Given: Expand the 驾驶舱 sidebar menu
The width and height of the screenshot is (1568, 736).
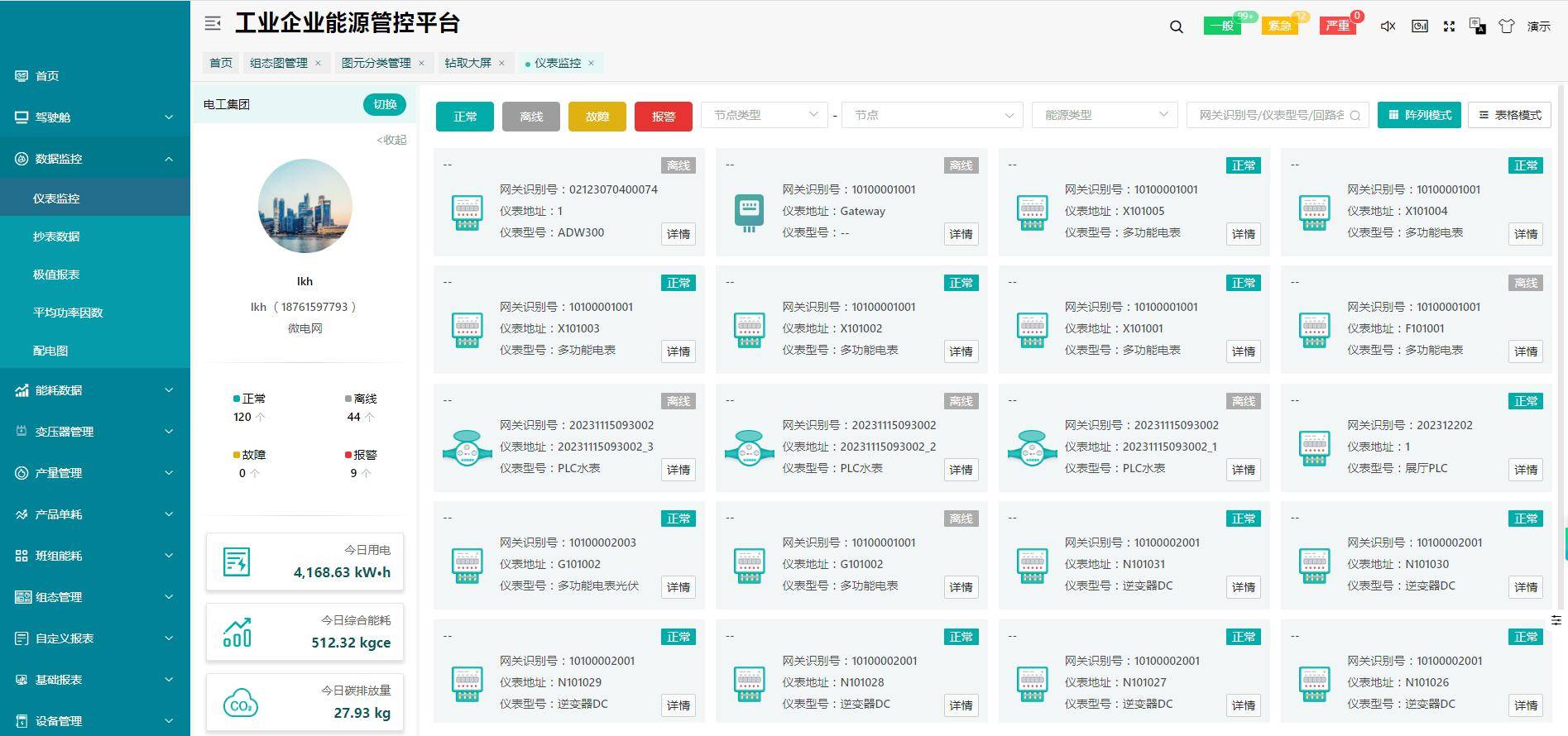Looking at the screenshot, I should coord(95,117).
